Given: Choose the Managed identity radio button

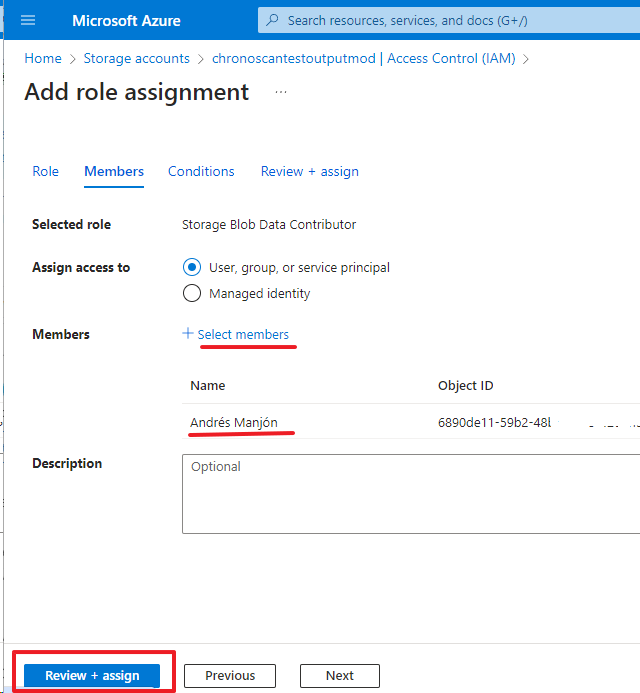Looking at the screenshot, I should coord(192,294).
